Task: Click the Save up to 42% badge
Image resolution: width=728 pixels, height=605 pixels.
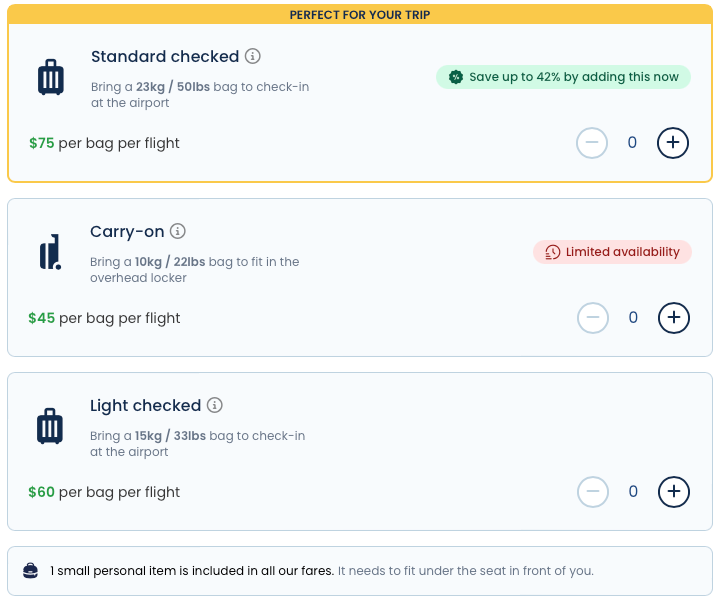Action: tap(563, 77)
